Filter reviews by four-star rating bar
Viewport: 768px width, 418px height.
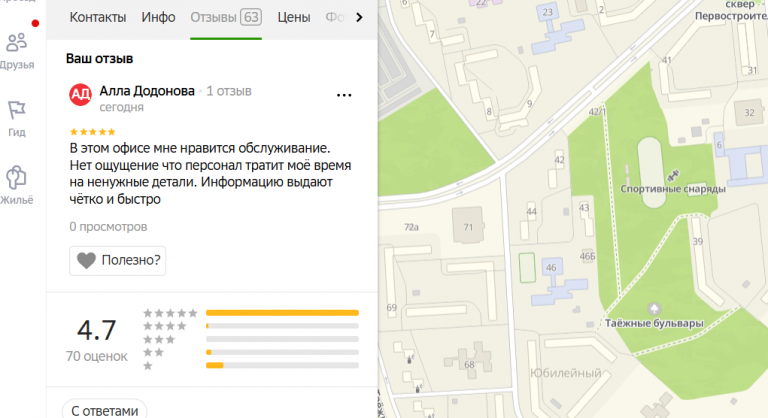click(282, 326)
